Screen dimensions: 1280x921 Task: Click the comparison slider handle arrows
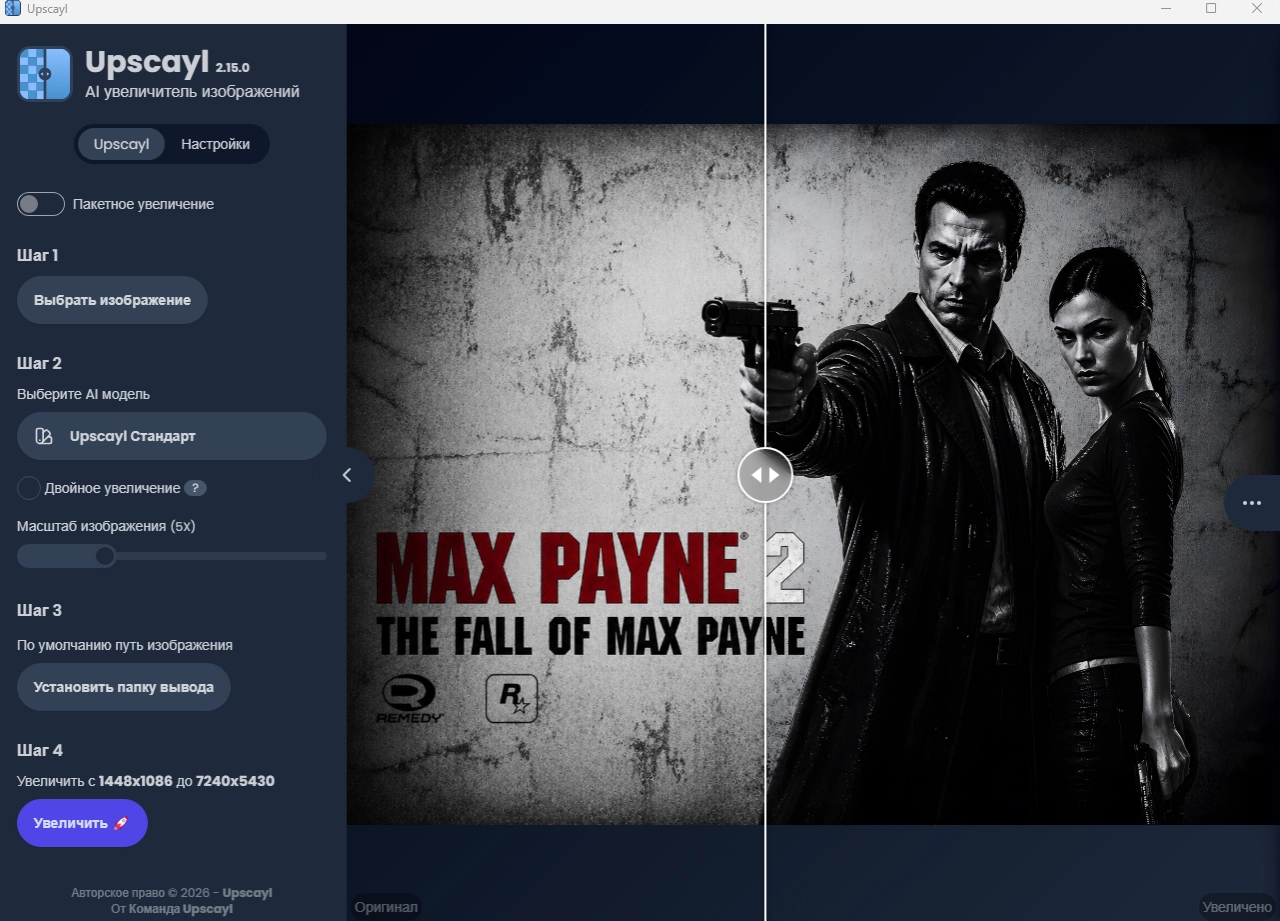(765, 475)
